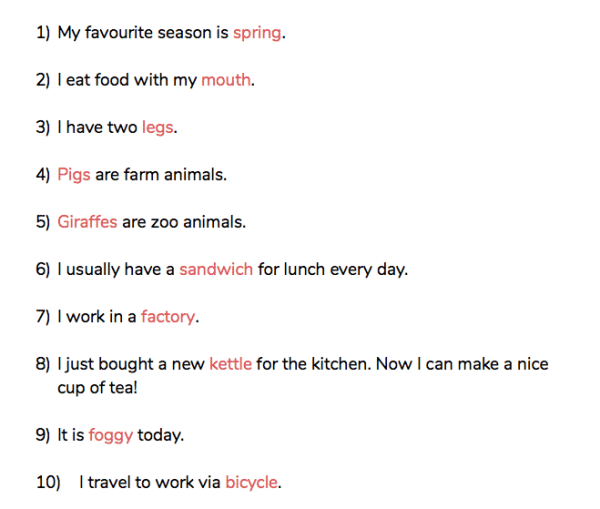Image resolution: width=600 pixels, height=509 pixels.
Task: Click the phrase 'I travel to work via'
Action: 150,482
